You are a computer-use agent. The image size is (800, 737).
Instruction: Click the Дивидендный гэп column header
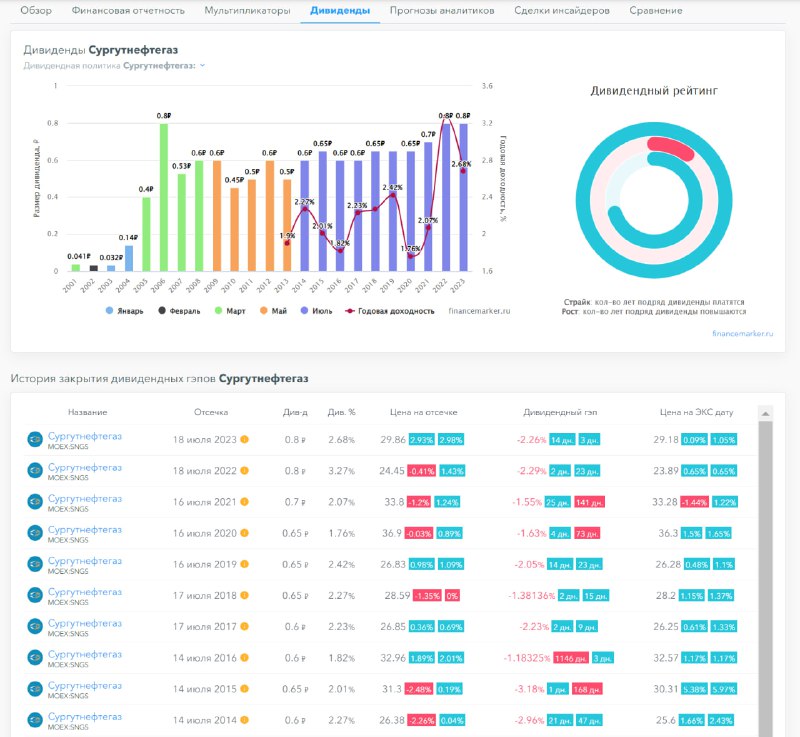[560, 412]
